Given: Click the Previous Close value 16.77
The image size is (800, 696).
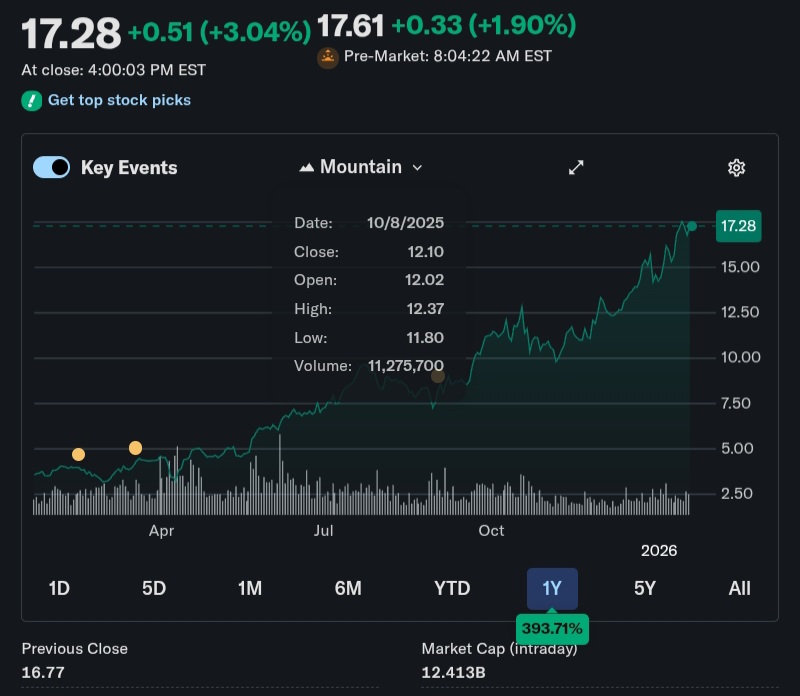Looking at the screenshot, I should (43, 673).
